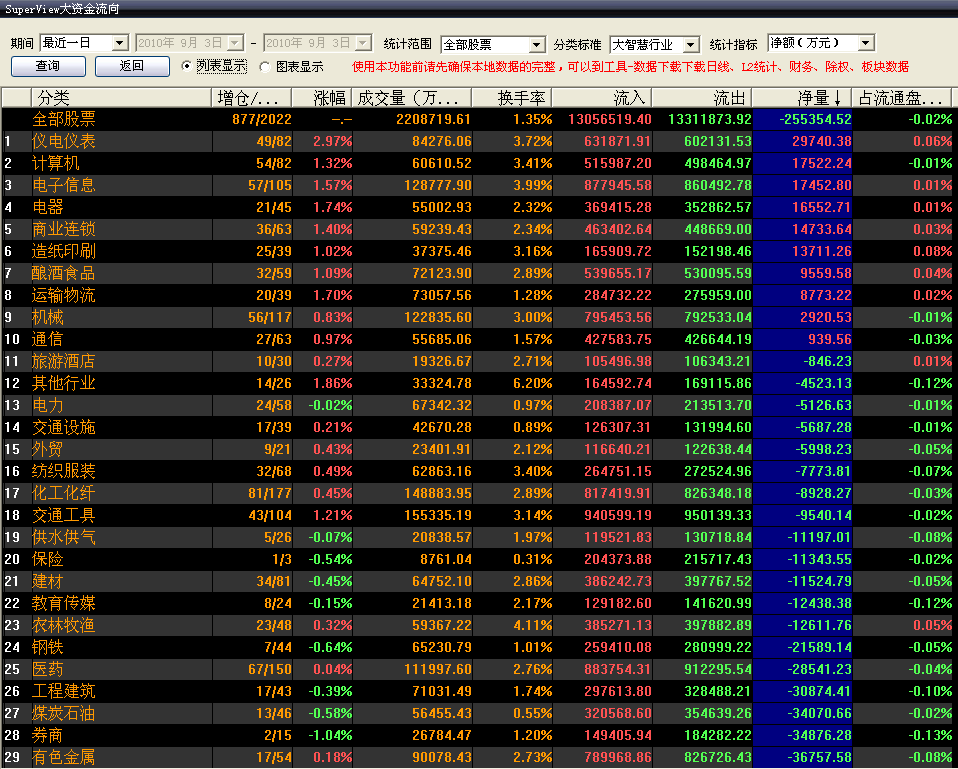
Task: Open the end date picker dropdown
Action: 364,43
